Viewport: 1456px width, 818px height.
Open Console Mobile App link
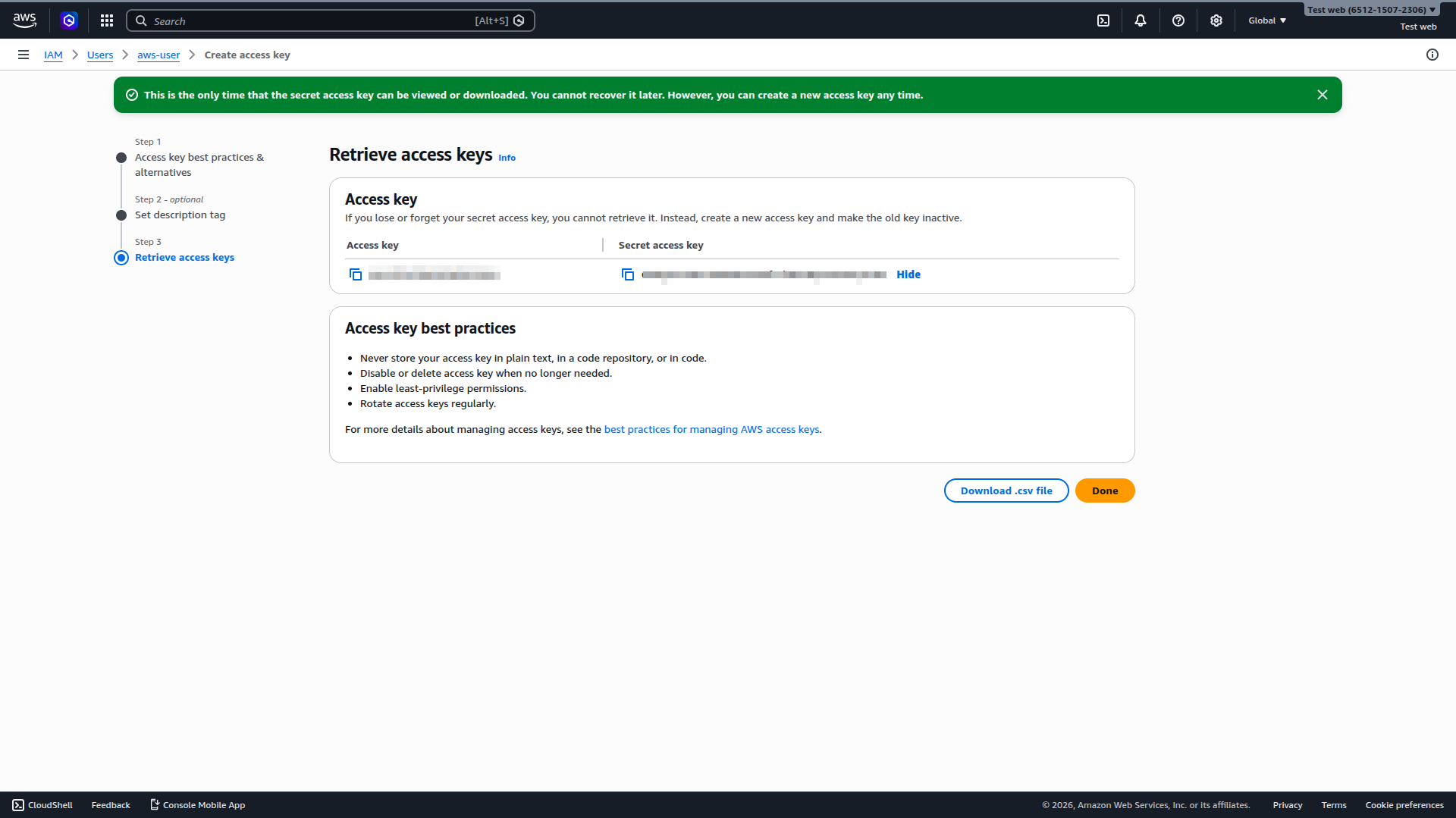tap(197, 805)
